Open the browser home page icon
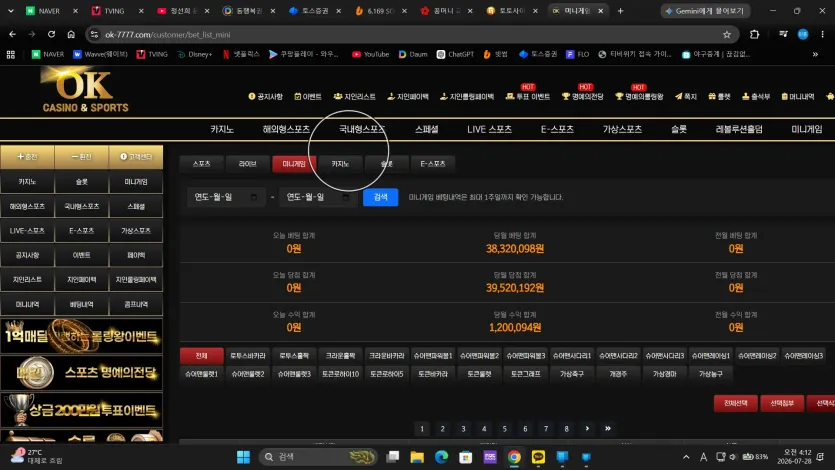The height and width of the screenshot is (470, 835). pyautogui.click(x=71, y=34)
